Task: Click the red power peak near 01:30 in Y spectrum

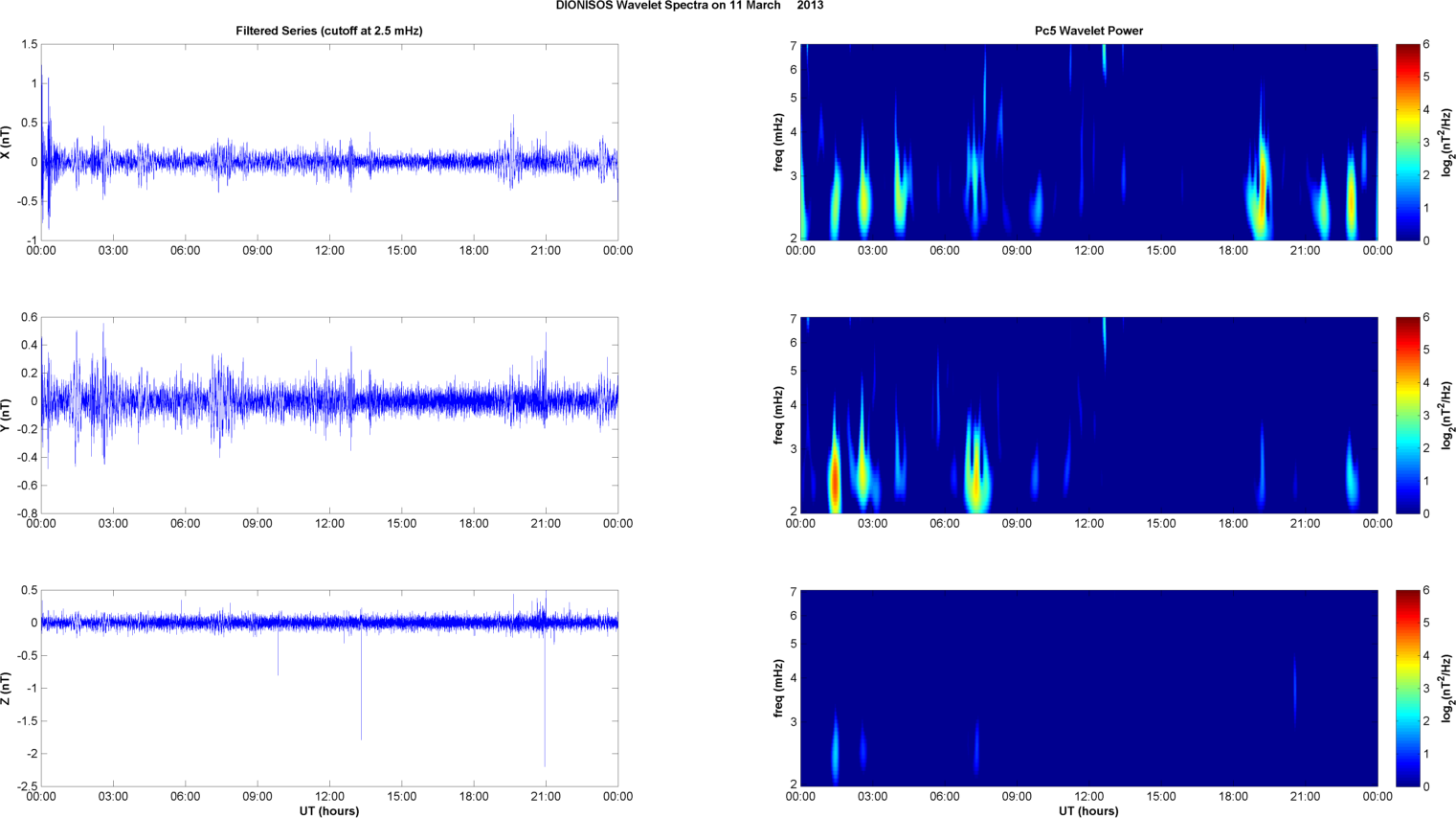Action: 834,479
